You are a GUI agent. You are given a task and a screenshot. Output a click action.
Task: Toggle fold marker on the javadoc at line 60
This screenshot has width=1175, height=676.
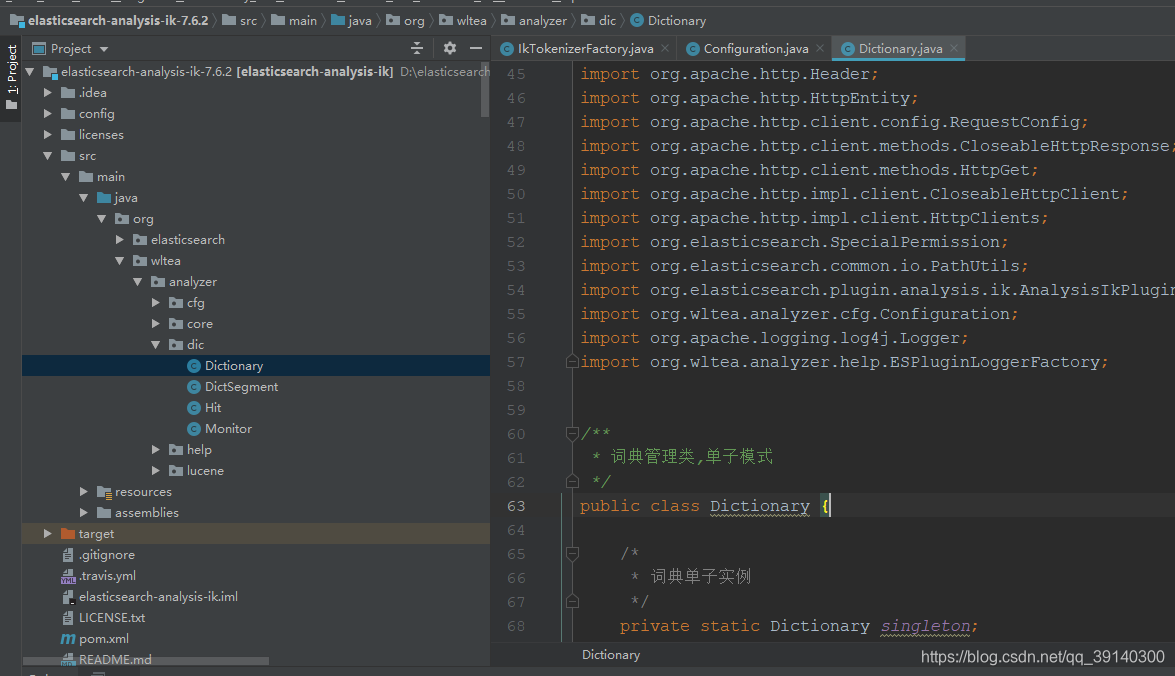tap(572, 433)
